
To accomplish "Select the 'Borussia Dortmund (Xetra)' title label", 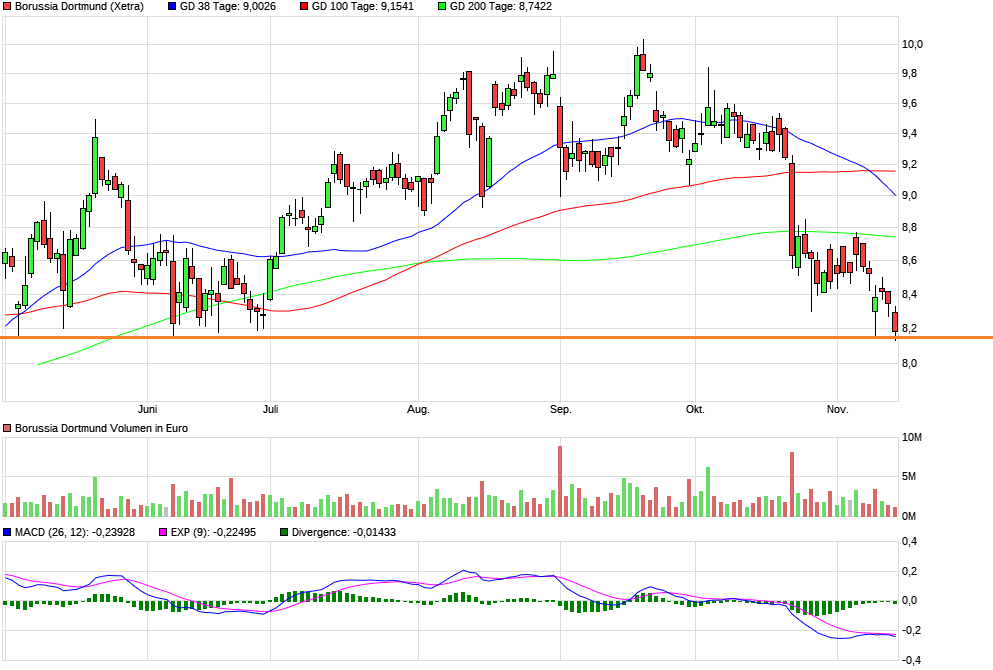I will [x=79, y=6].
